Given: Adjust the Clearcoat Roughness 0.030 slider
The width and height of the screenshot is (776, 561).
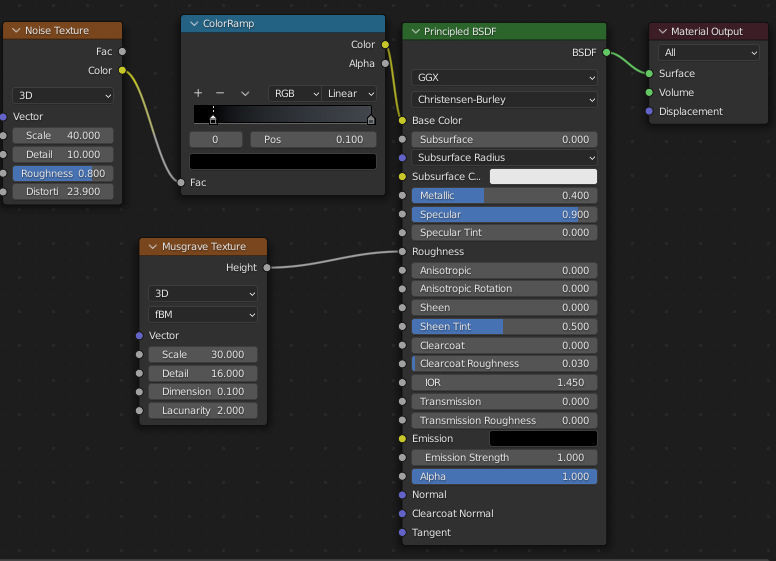Looking at the screenshot, I should point(504,364).
